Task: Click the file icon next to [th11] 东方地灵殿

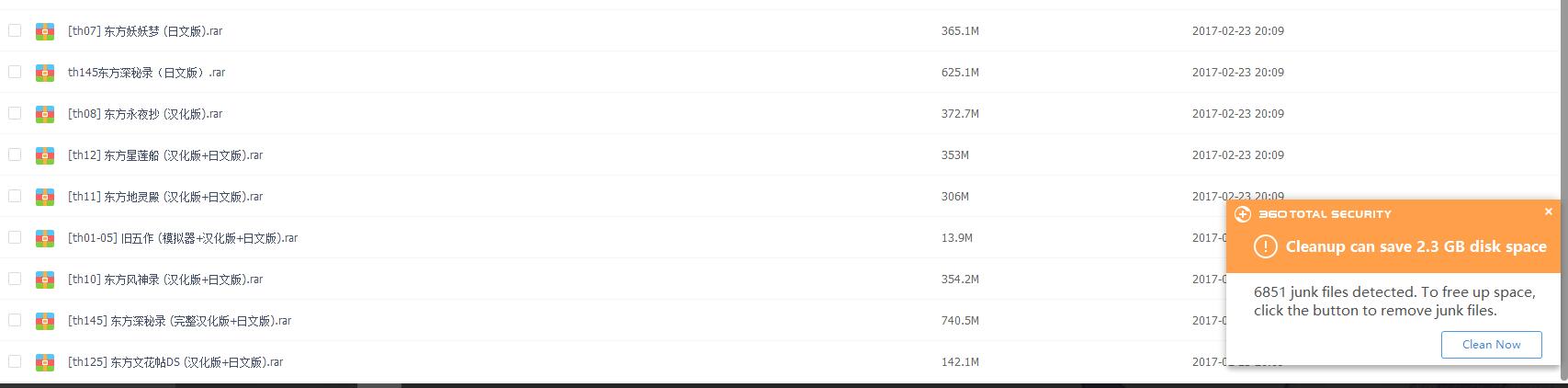Action: pyautogui.click(x=45, y=197)
